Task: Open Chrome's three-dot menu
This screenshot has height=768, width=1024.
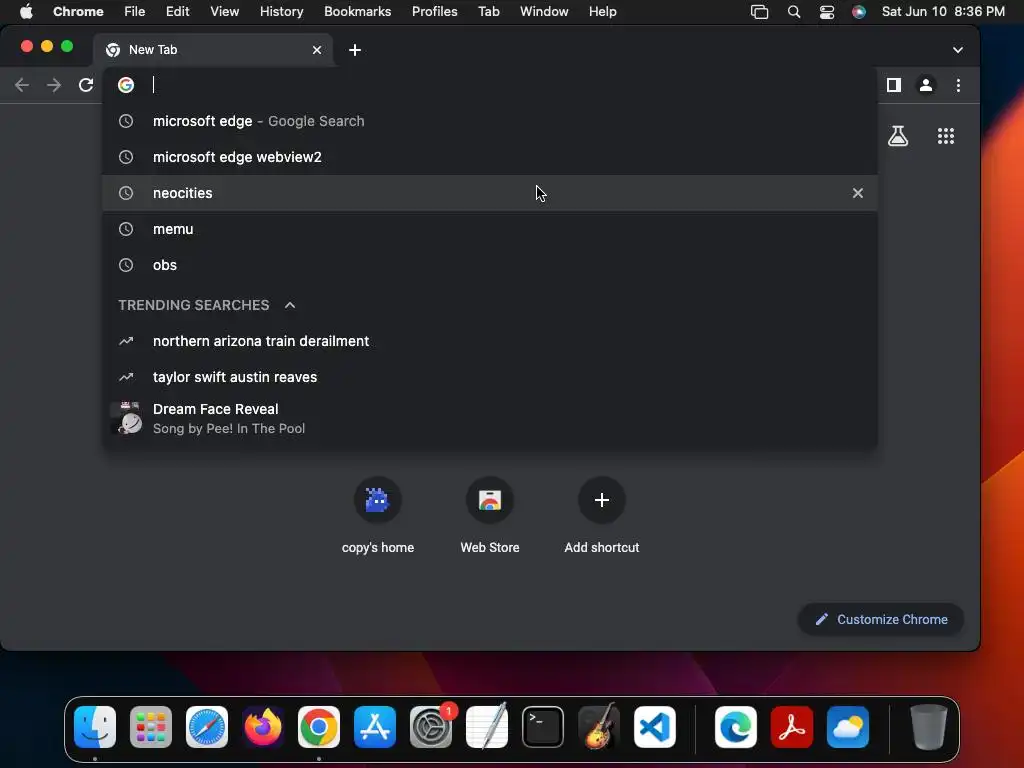Action: (958, 85)
